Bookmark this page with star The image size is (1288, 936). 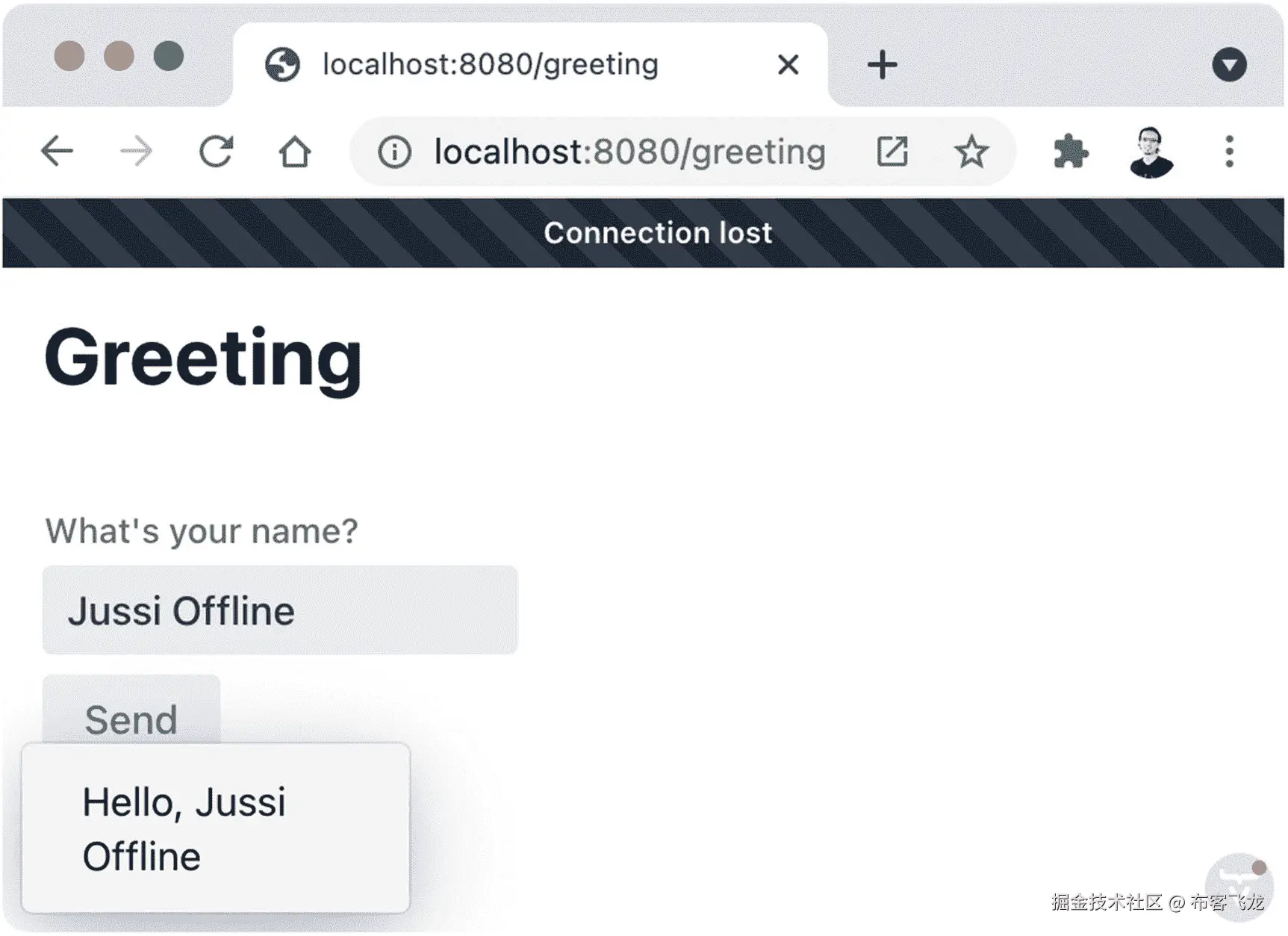point(971,152)
